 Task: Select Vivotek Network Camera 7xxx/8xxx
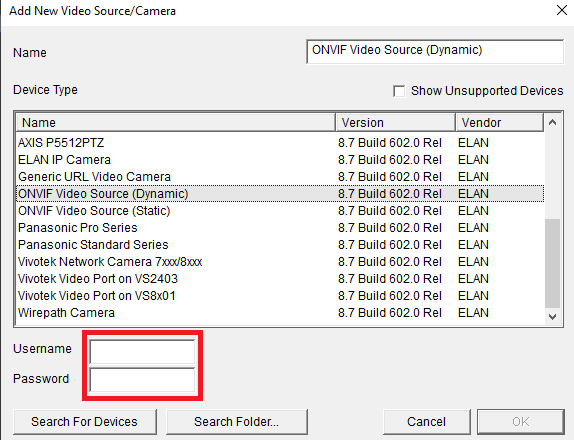coord(280,262)
